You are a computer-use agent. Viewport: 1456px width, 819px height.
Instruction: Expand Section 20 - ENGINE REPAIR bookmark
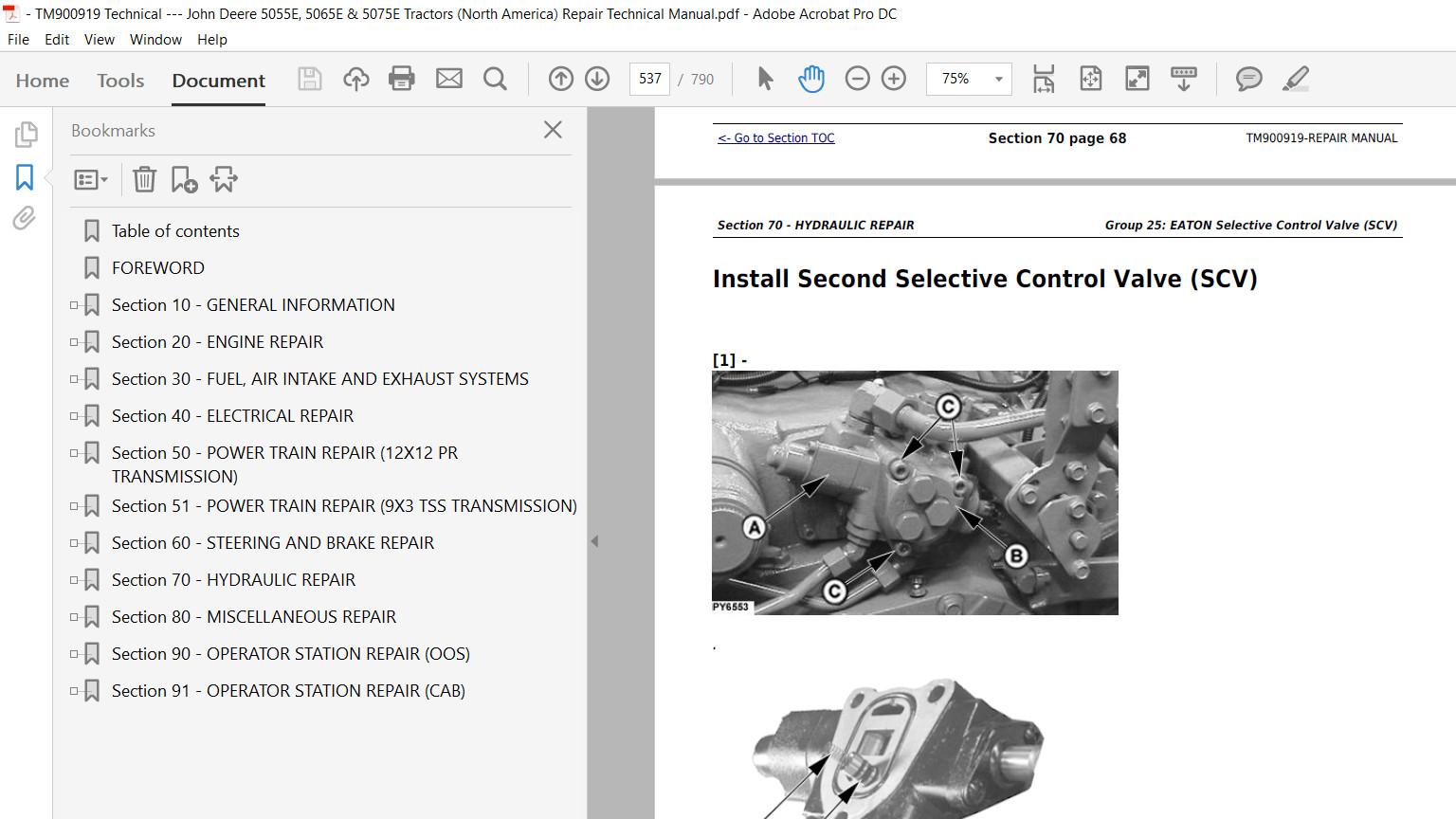[74, 342]
